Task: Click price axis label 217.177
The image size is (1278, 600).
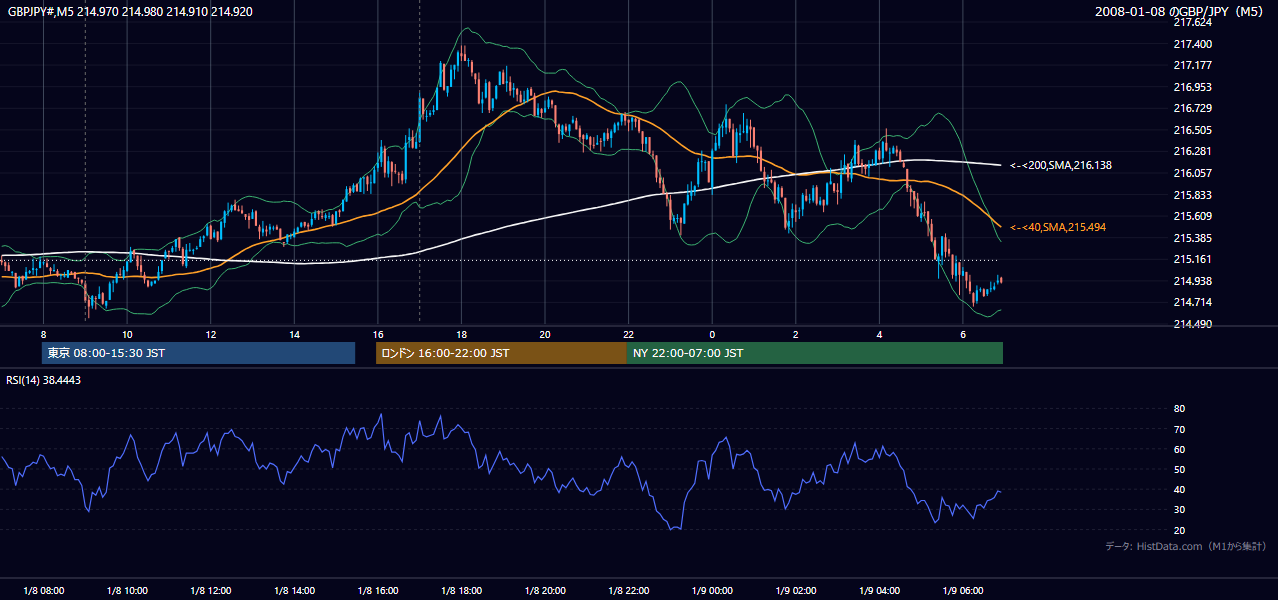Action: 1192,65
